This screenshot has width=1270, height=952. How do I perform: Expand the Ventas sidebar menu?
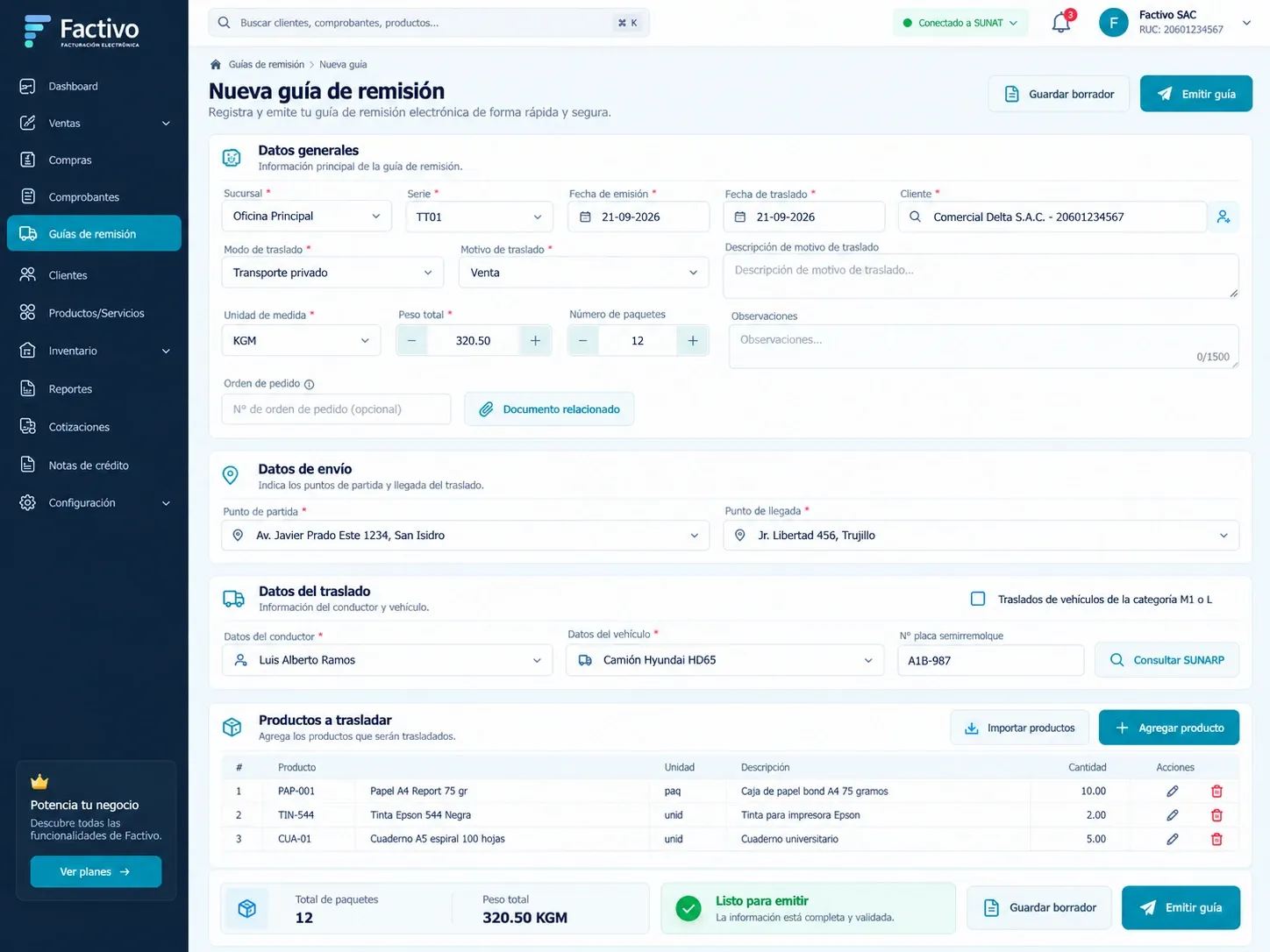coord(94,124)
